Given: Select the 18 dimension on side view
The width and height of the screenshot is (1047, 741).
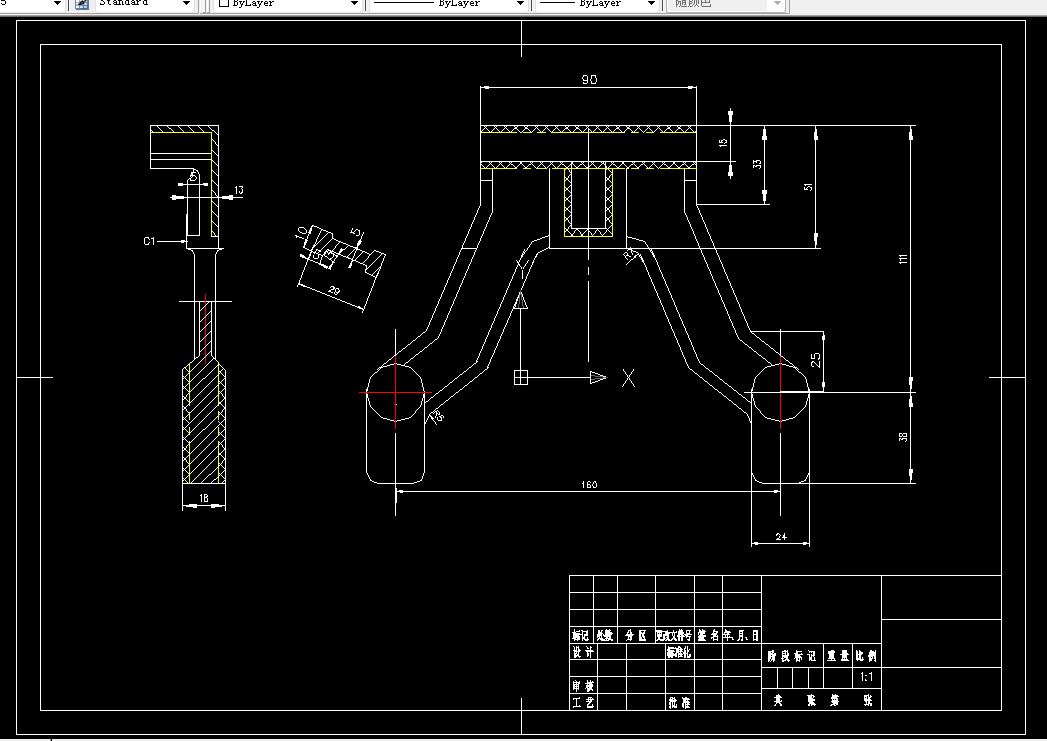Looking at the screenshot, I should (x=204, y=497).
